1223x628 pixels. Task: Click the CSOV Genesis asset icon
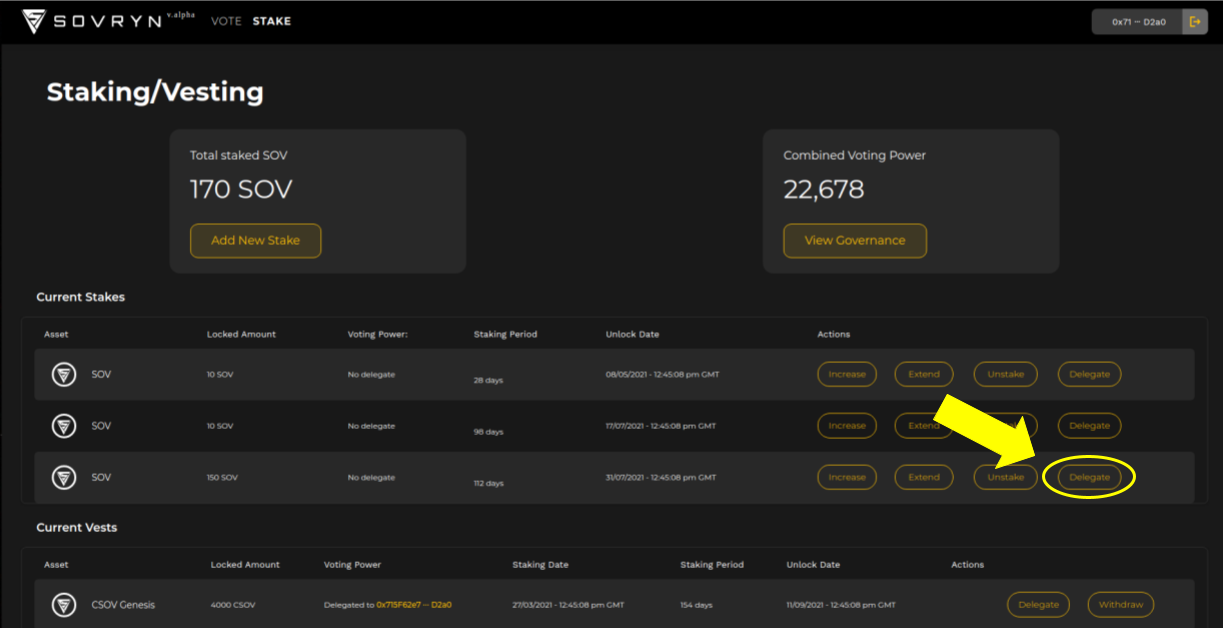(x=64, y=605)
